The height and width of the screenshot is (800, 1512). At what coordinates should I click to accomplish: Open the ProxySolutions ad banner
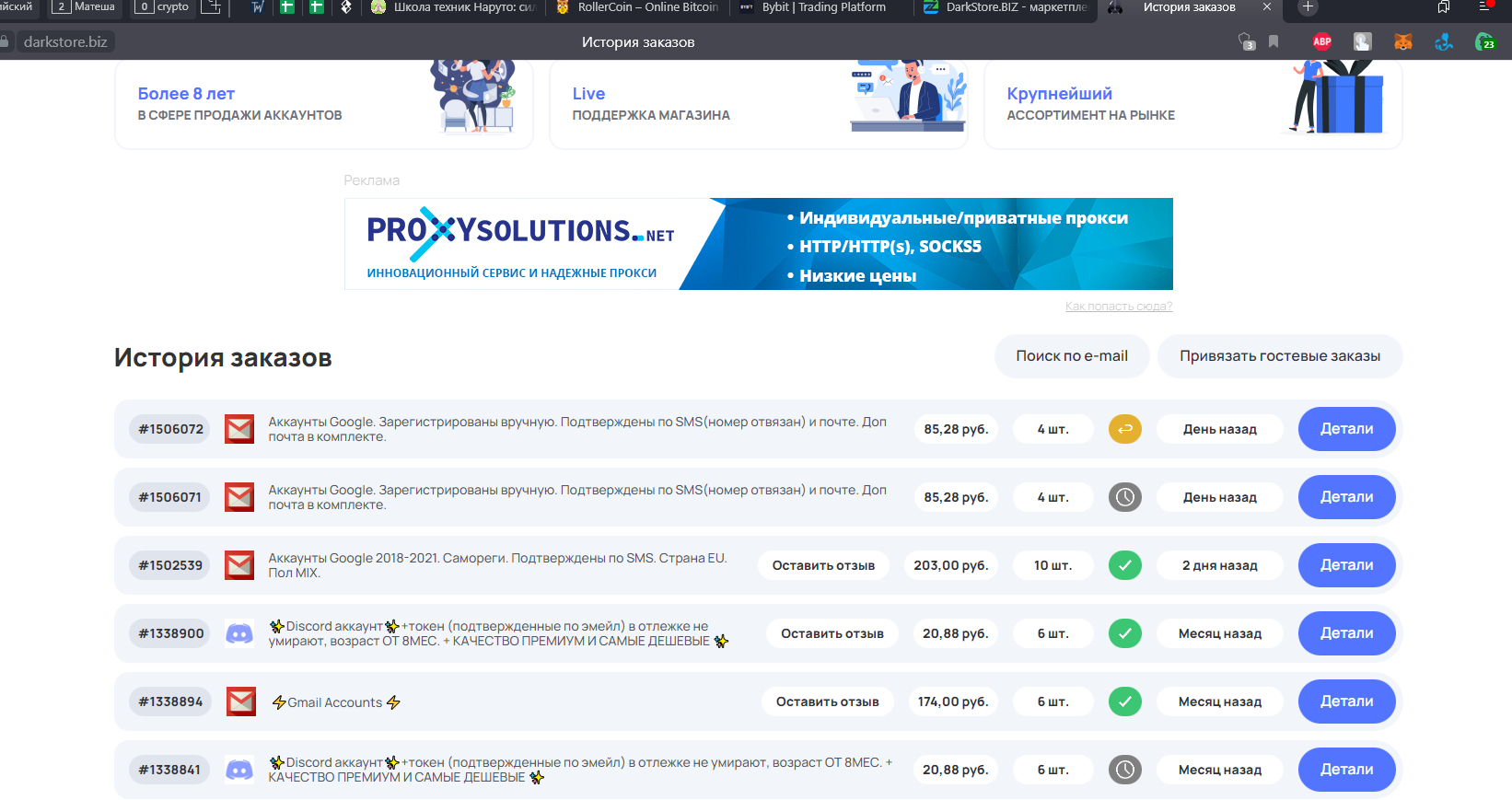[x=759, y=244]
